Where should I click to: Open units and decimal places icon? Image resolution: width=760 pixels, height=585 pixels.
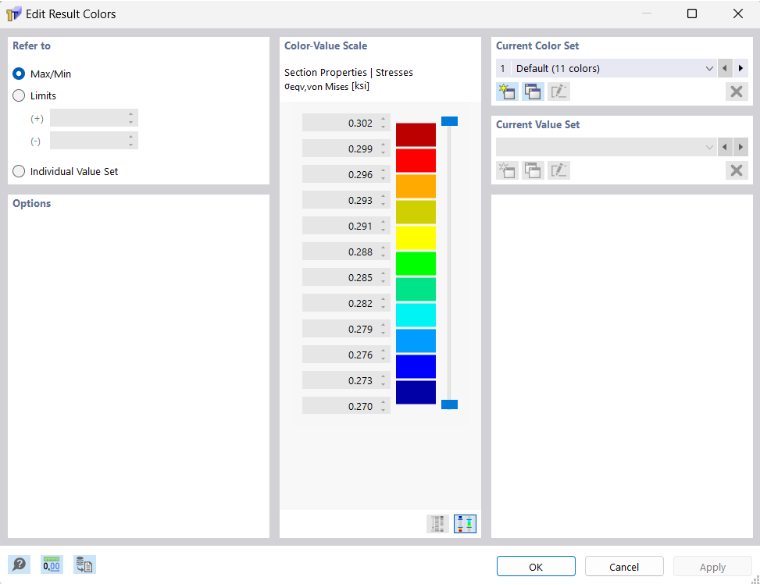[51, 565]
